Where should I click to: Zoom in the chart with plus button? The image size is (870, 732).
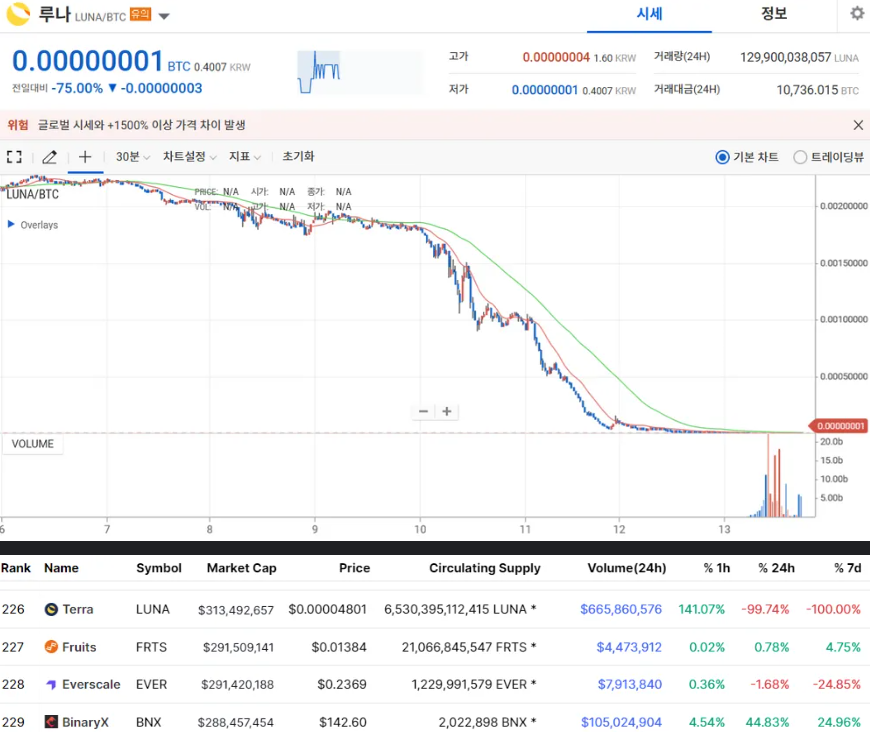[x=447, y=411]
